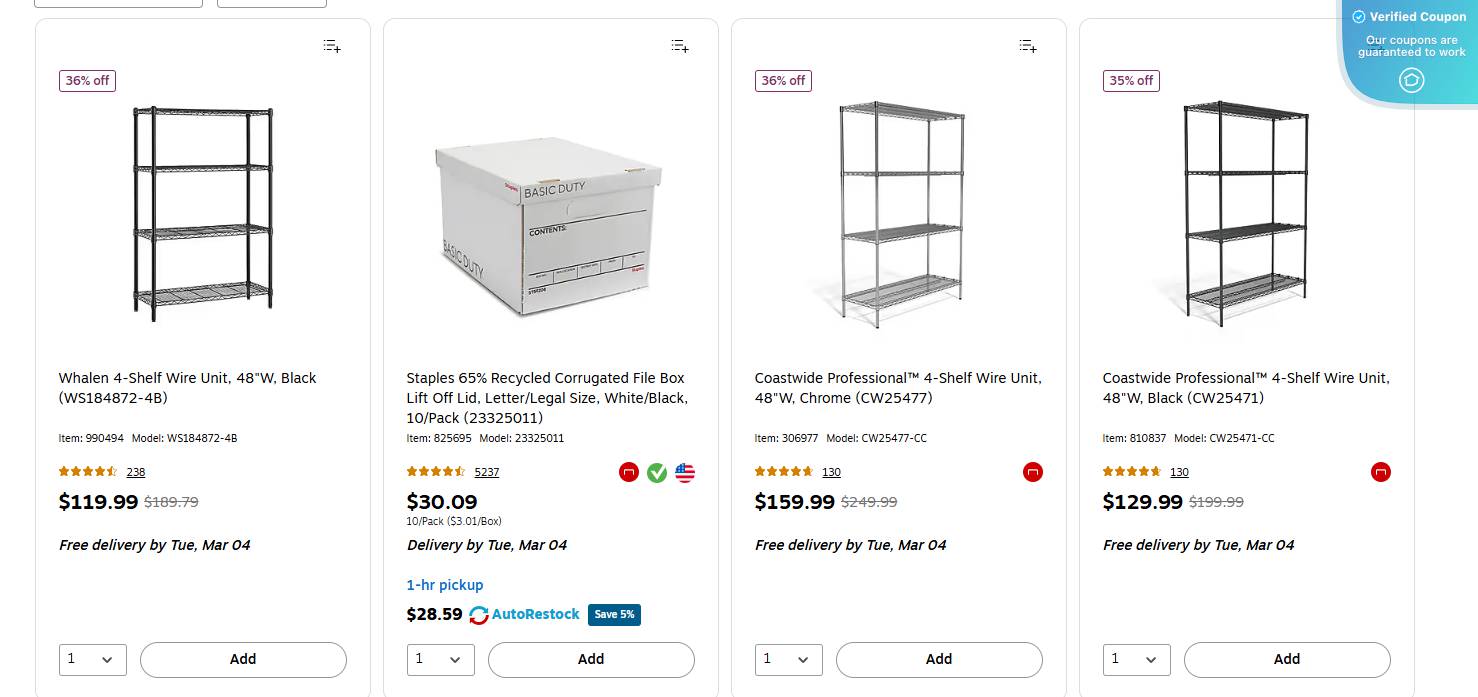
Task: Open the quantity dropdown for the Whalen shelf
Action: click(93, 659)
